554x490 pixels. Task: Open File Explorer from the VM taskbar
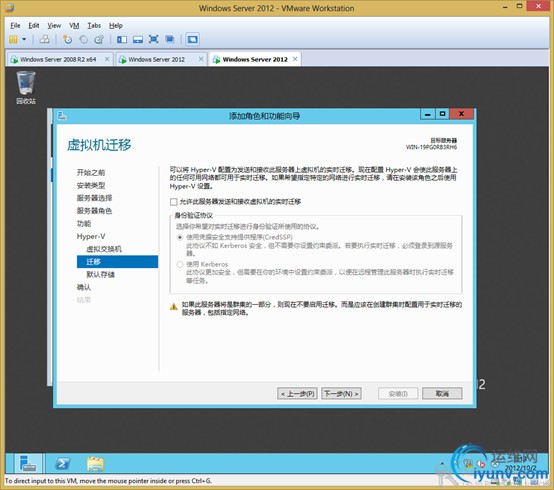[x=95, y=464]
